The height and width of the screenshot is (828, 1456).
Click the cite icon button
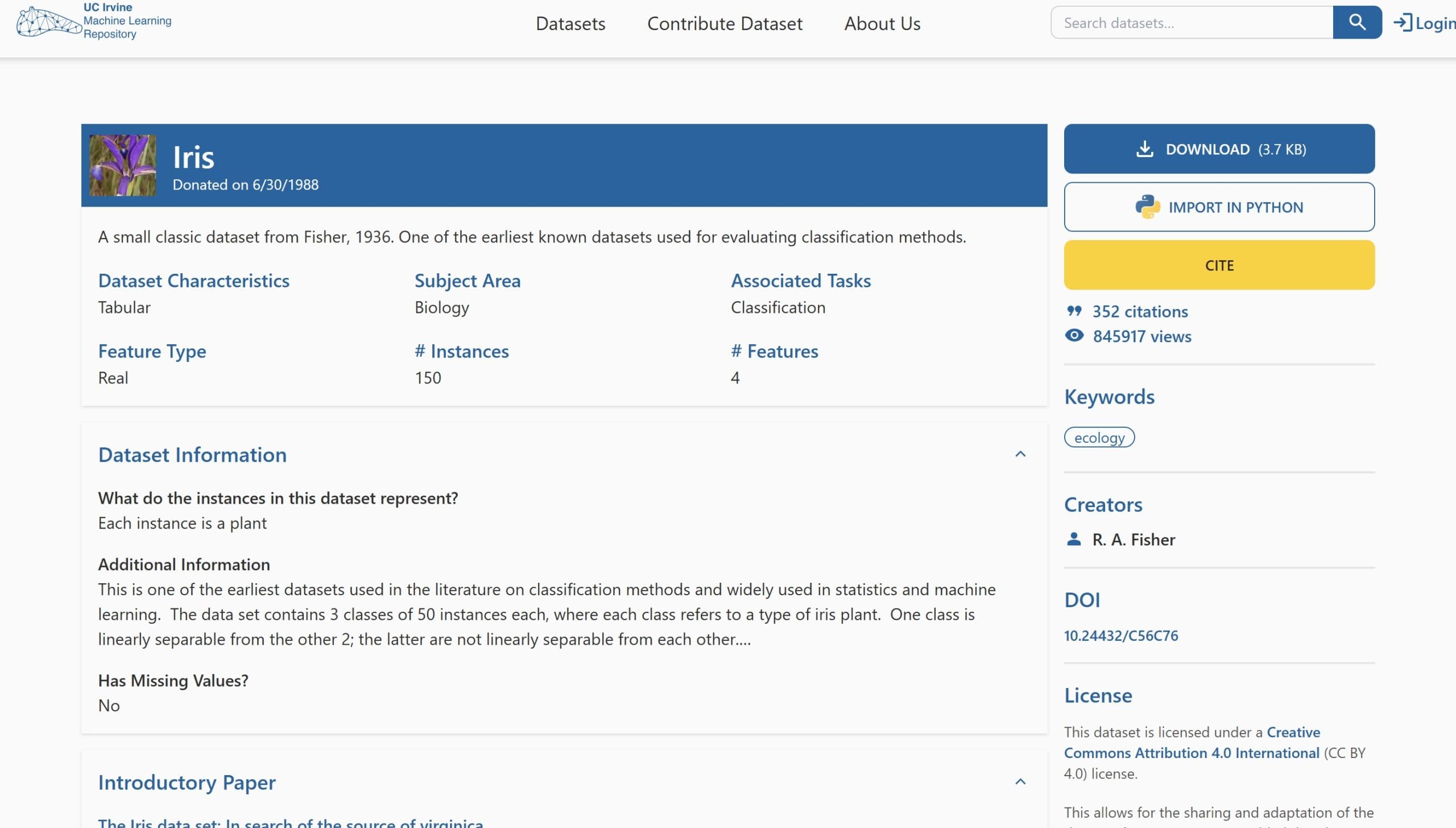tap(1219, 265)
